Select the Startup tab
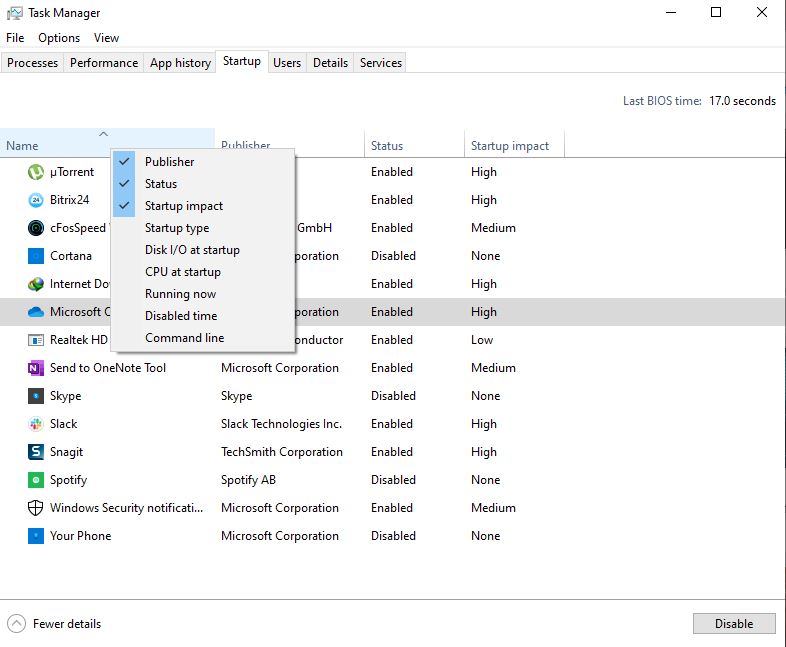The height and width of the screenshot is (647, 786). tap(242, 61)
